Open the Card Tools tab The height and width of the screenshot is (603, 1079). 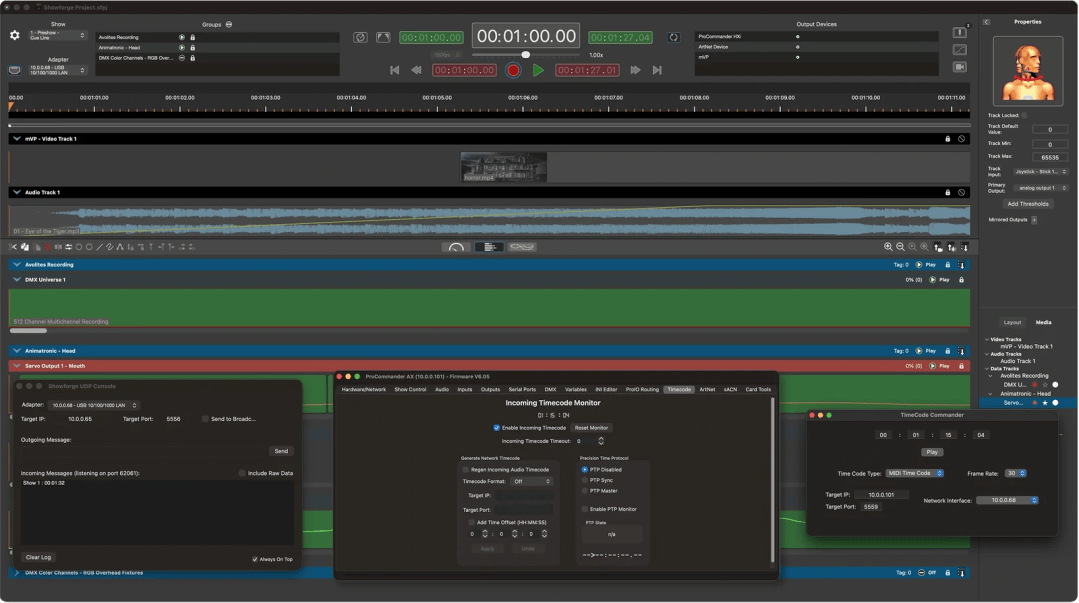click(758, 390)
